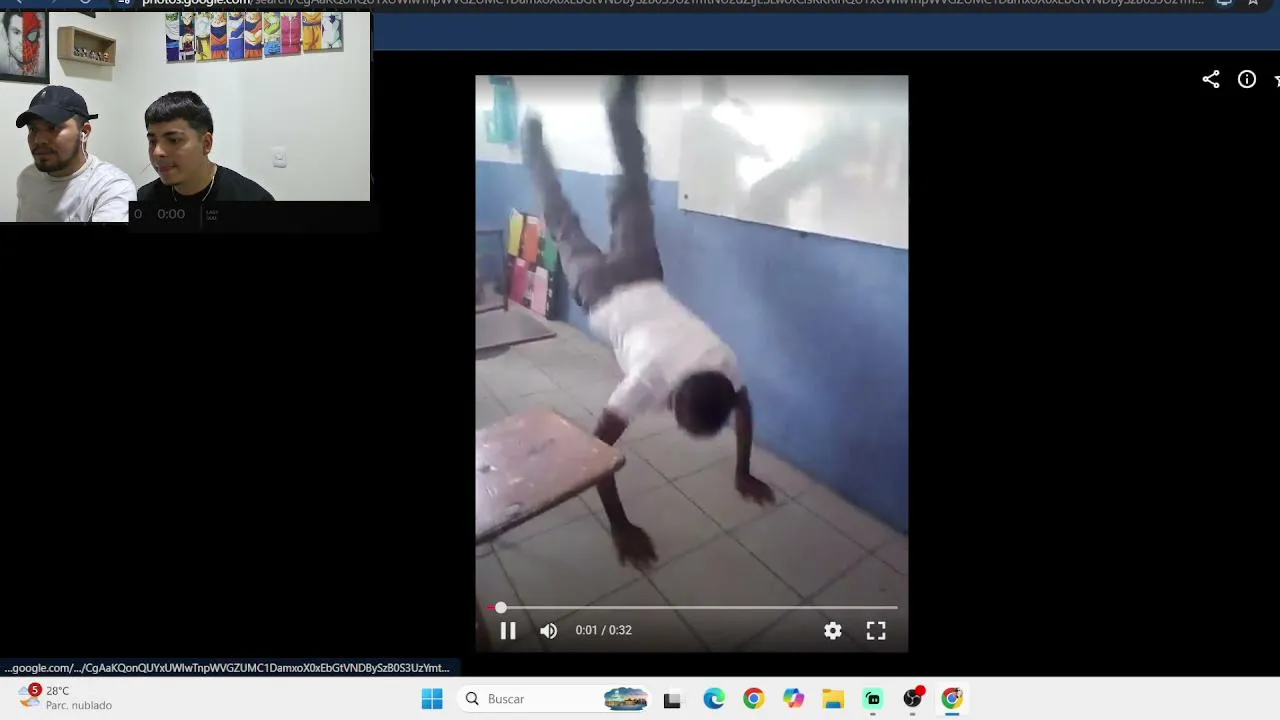This screenshot has width=1280, height=720.
Task: Select the active Chrome profile window icon
Action: pos(952,699)
